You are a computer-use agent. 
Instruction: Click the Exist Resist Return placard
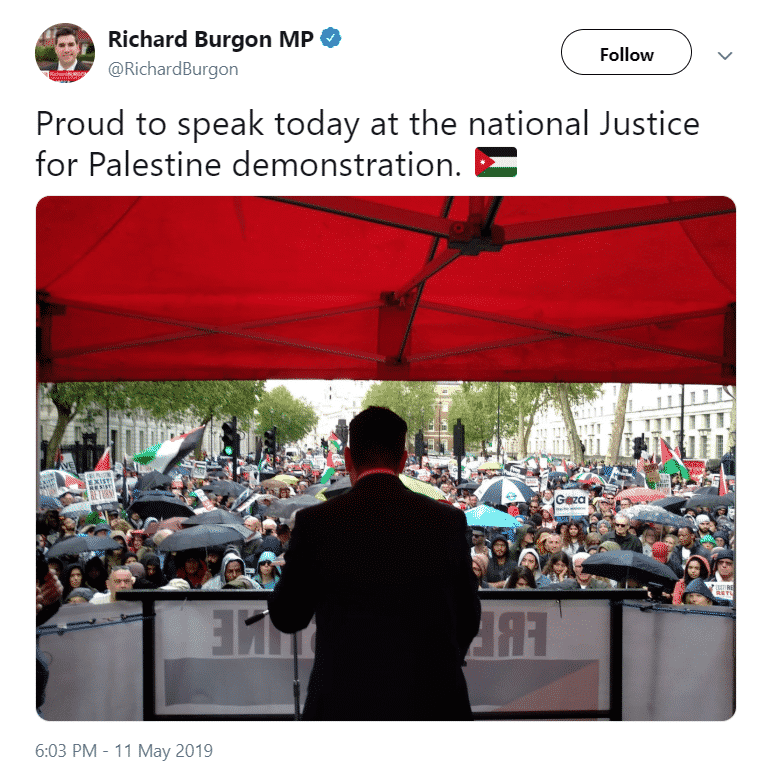point(101,489)
